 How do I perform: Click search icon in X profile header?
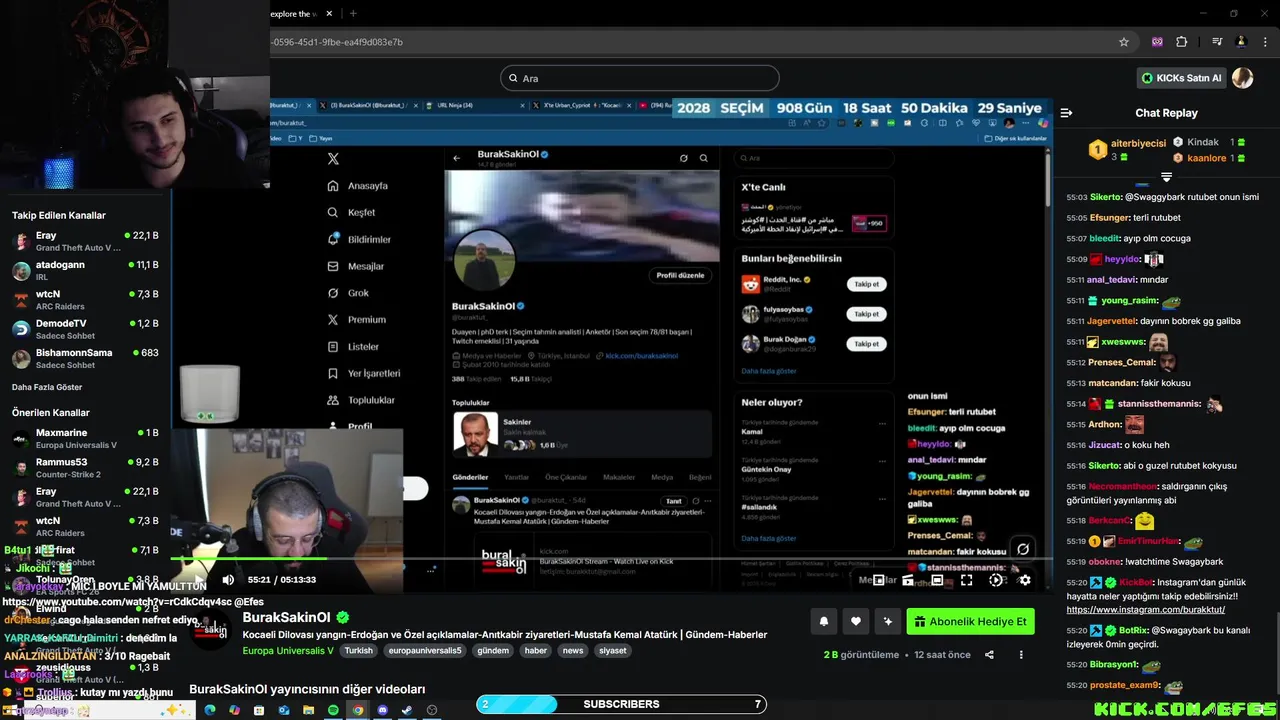coord(704,158)
